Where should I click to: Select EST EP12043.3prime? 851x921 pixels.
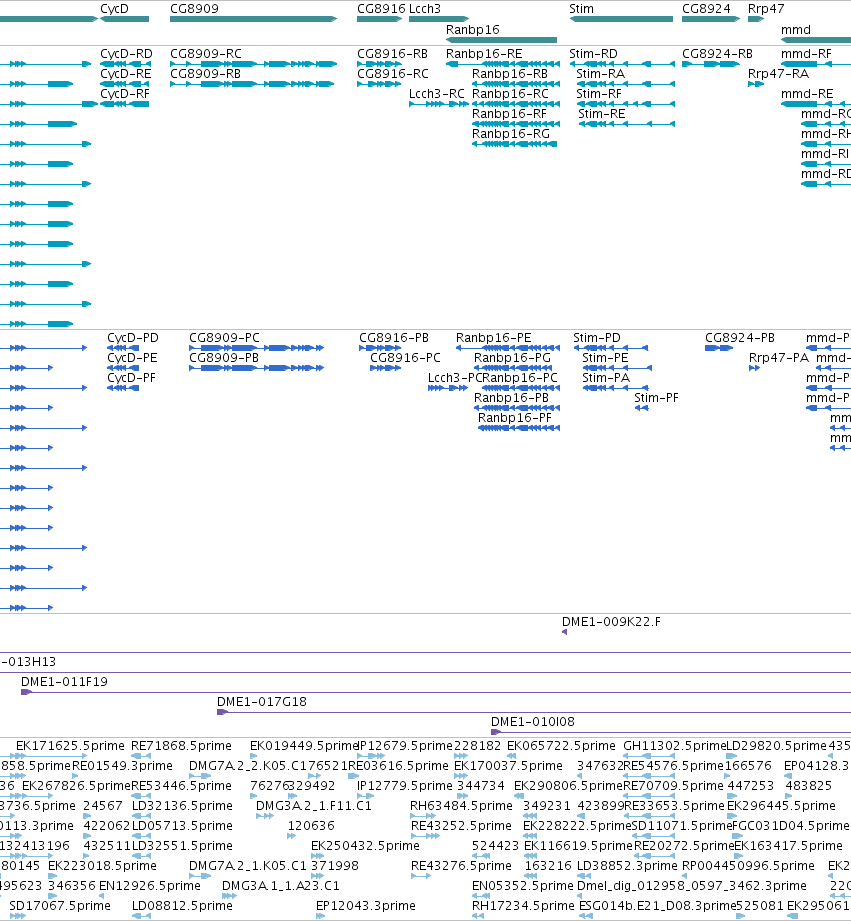[x=365, y=906]
